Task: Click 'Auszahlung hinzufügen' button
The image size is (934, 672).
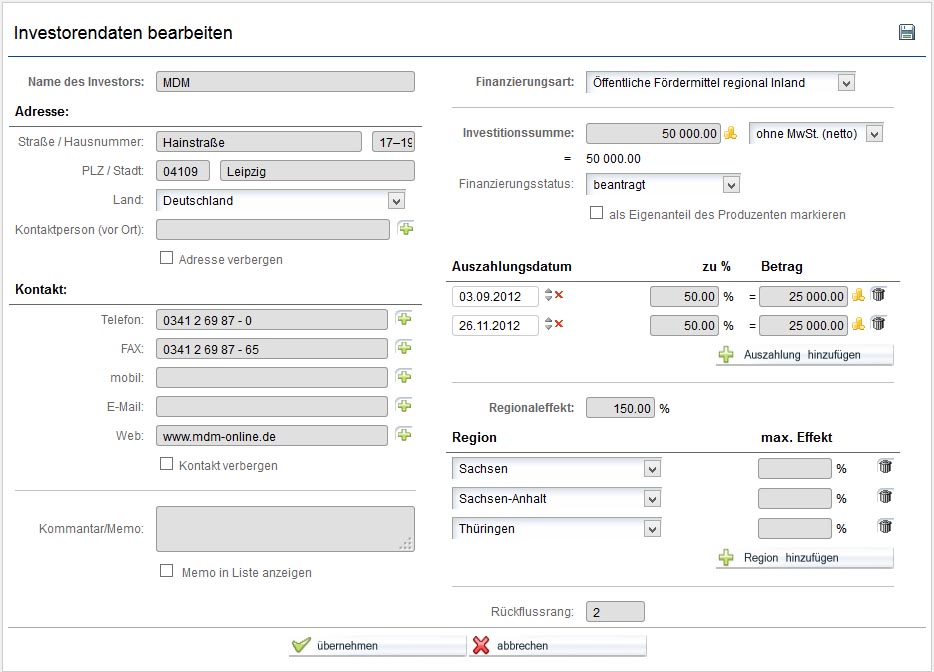Action: 804,355
